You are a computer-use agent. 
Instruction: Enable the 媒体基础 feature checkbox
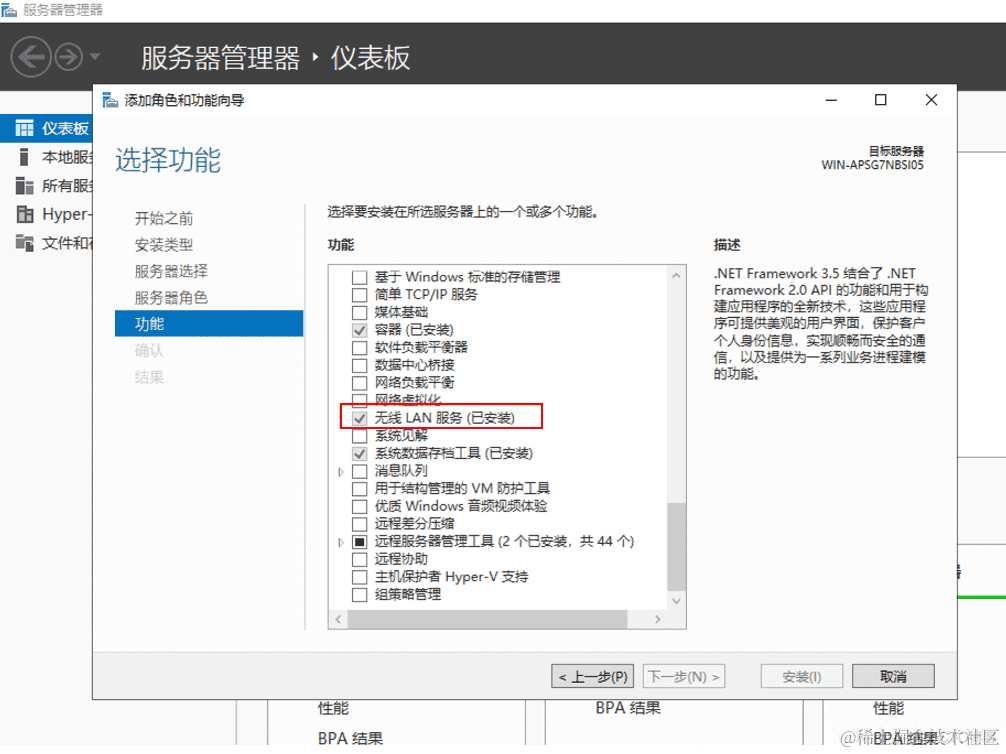point(360,313)
